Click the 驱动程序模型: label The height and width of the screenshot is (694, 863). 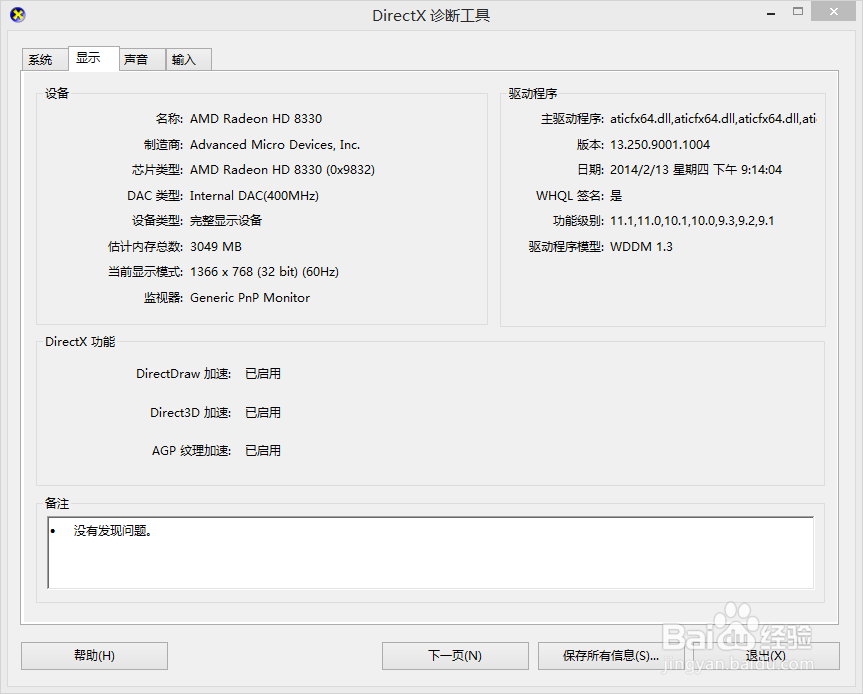click(x=566, y=247)
